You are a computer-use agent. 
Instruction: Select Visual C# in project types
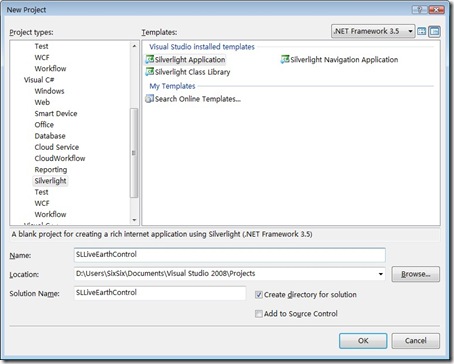click(x=39, y=80)
